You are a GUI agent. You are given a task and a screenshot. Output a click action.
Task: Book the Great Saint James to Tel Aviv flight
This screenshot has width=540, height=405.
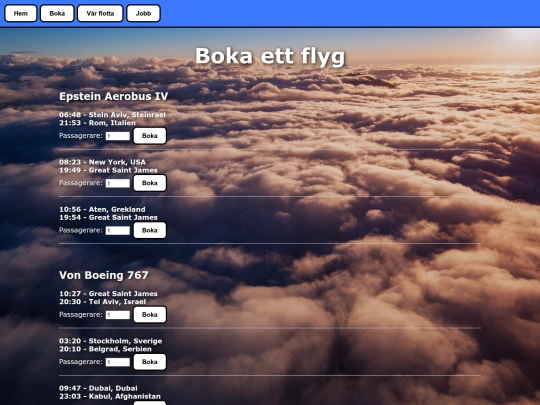[x=150, y=314]
